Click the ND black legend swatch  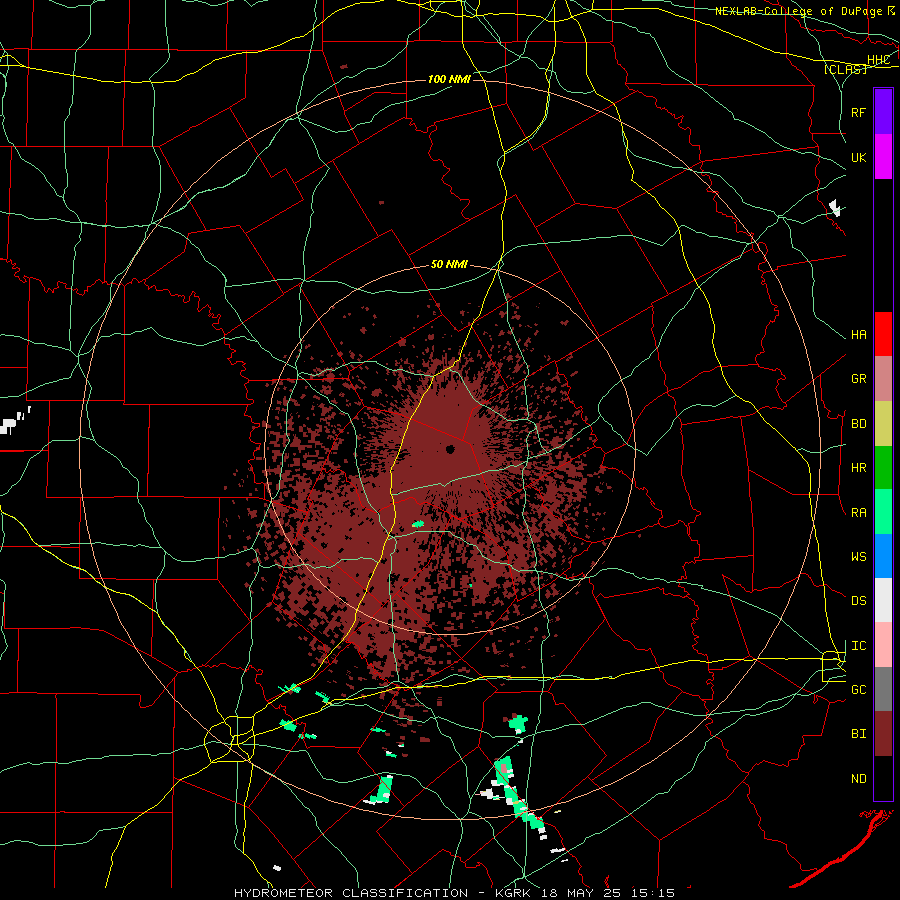(883, 778)
